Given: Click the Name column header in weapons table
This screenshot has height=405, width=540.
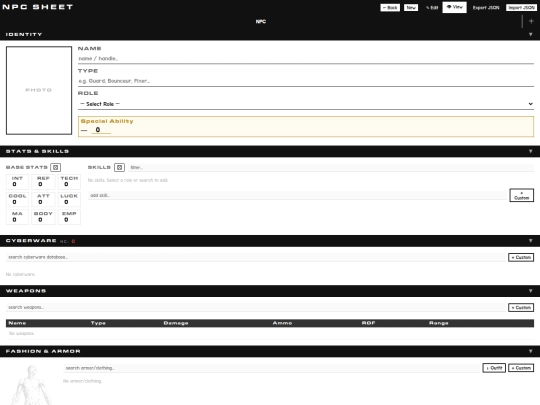Looking at the screenshot, I should (17, 323).
